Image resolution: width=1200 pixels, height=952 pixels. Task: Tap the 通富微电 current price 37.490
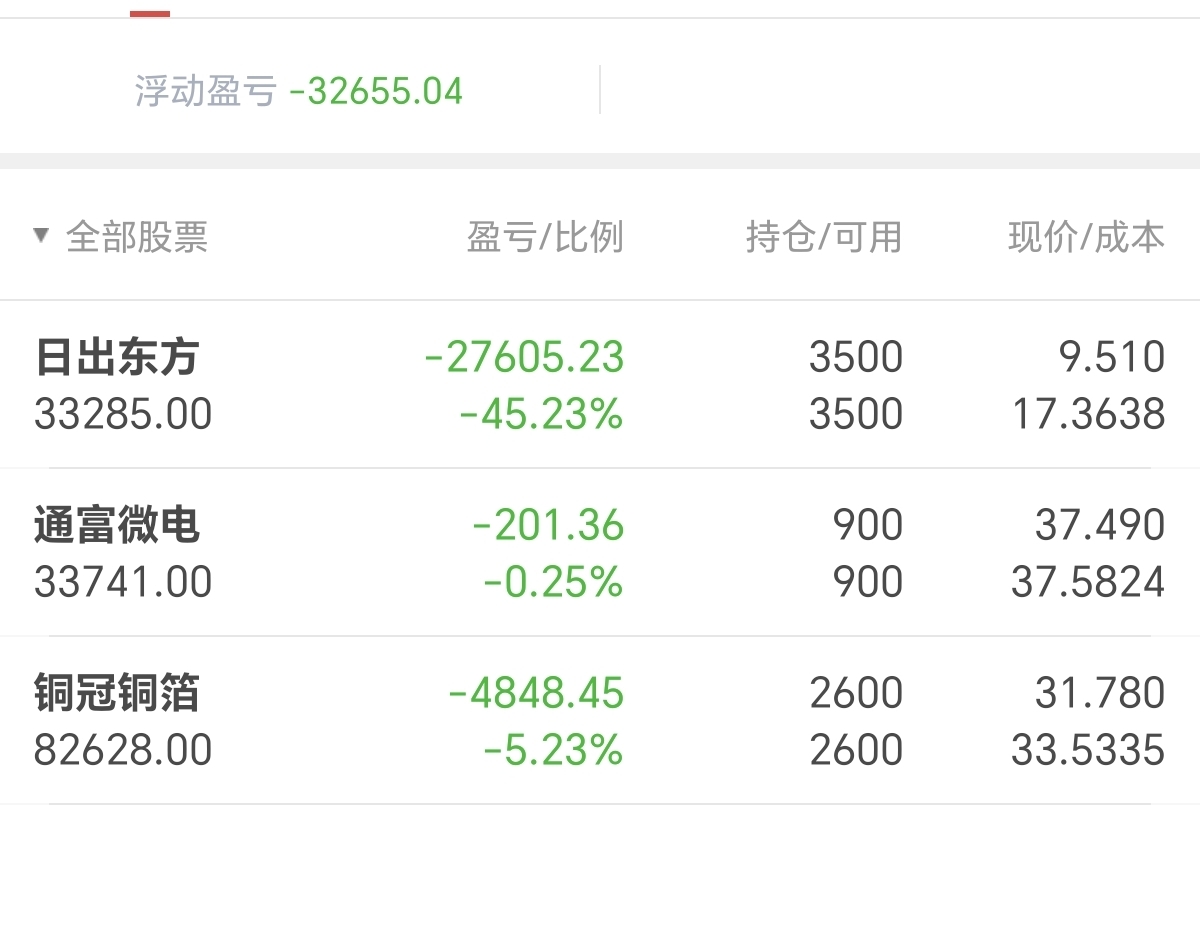pos(1100,525)
